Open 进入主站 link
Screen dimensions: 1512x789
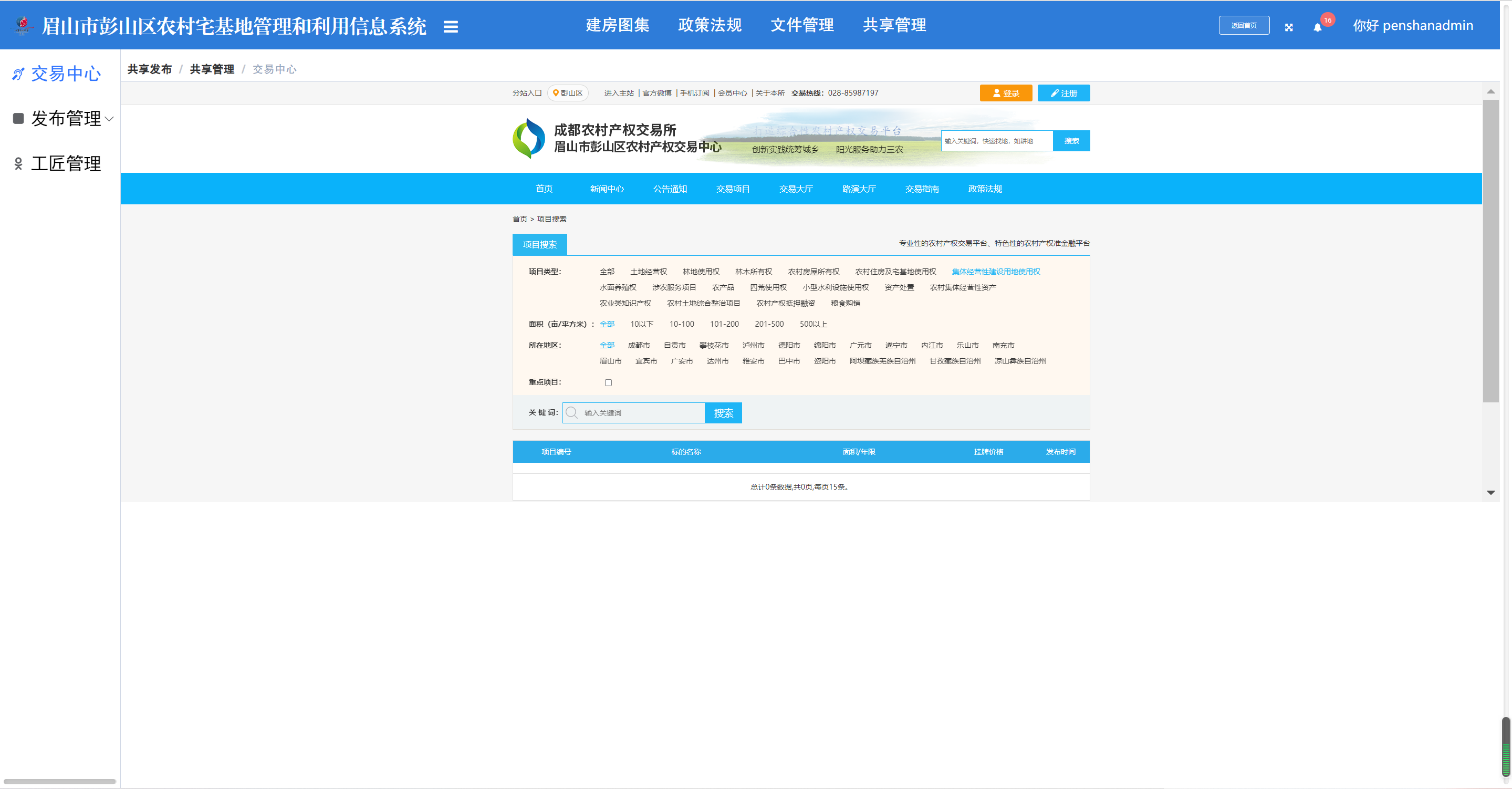pyautogui.click(x=619, y=94)
